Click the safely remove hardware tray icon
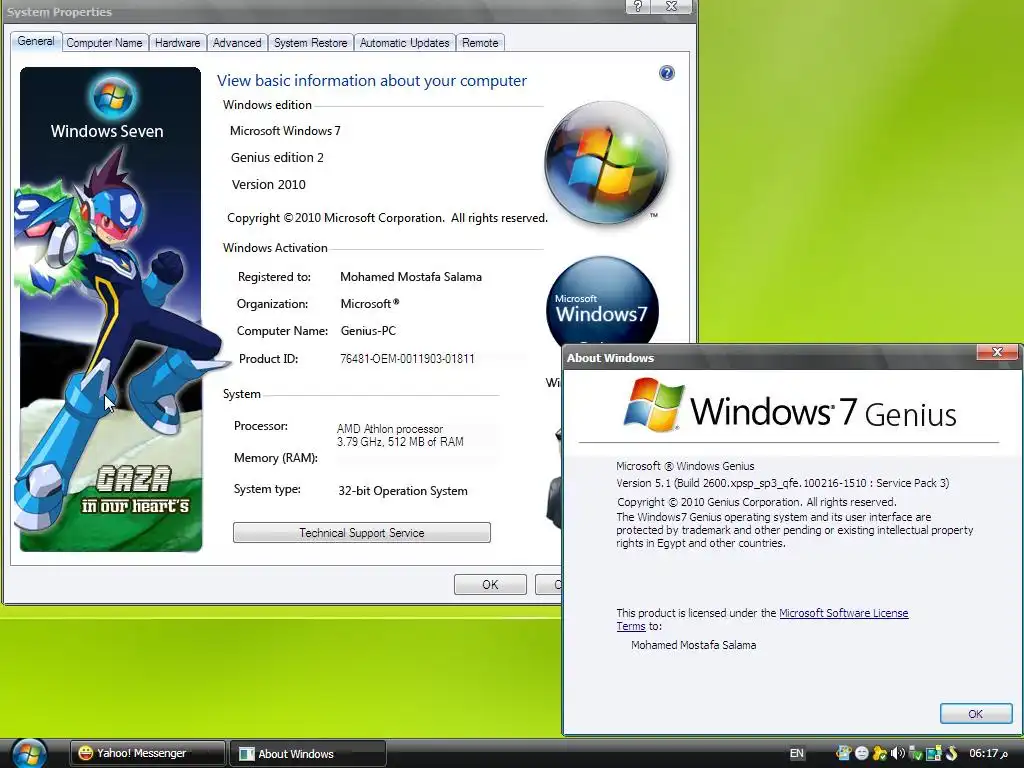 tap(916, 754)
